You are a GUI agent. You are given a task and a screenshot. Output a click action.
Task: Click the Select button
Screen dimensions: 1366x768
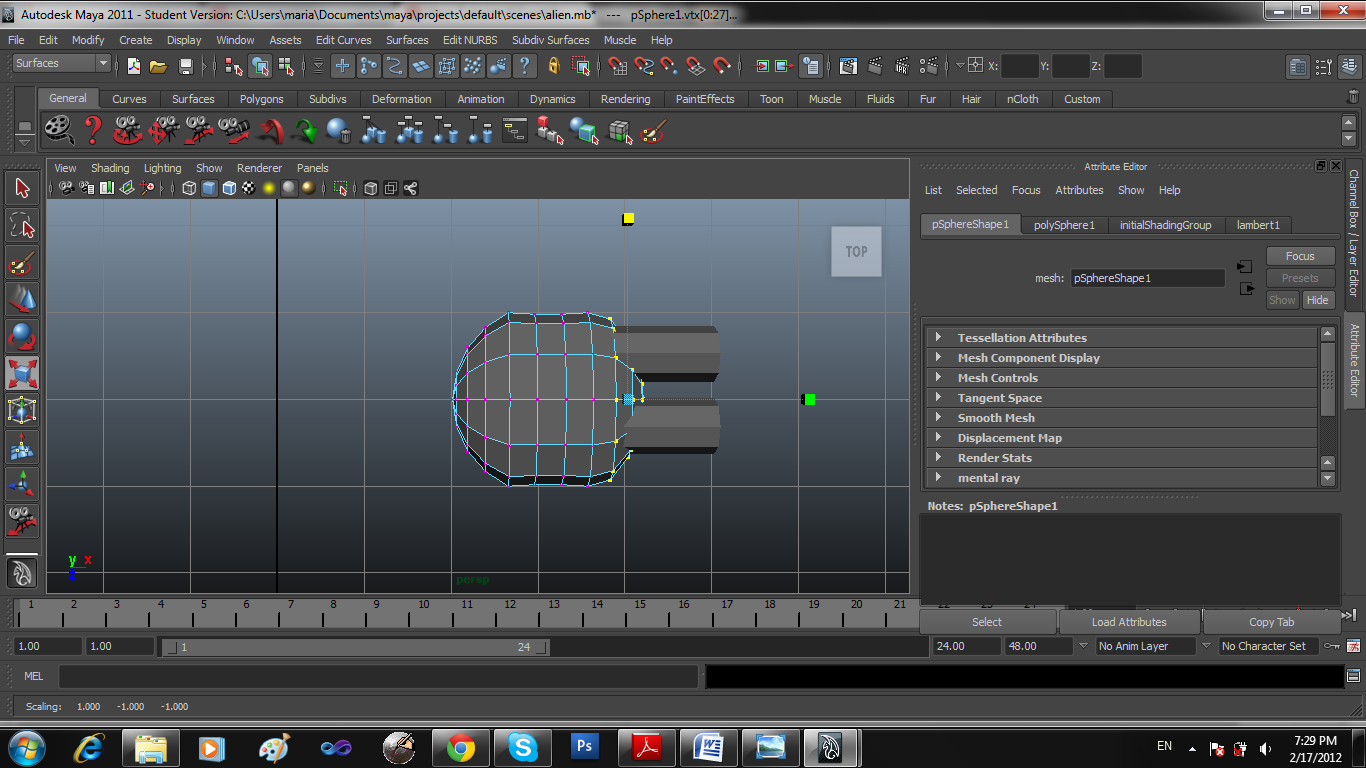pos(987,622)
